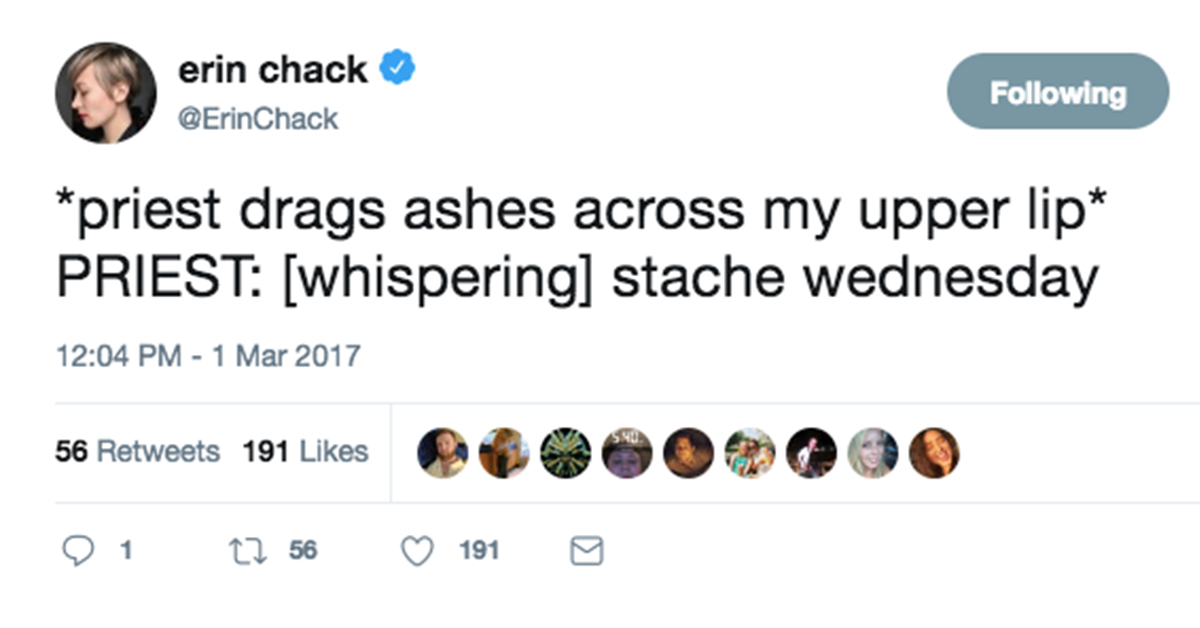Click the erin chack display name
Image resolution: width=1200 pixels, height=628 pixels.
point(273,70)
